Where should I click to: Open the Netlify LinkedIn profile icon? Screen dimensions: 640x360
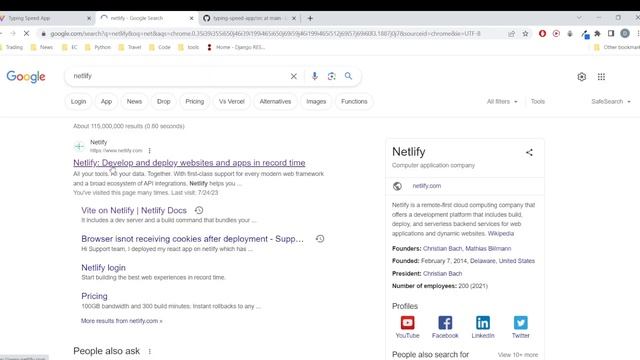[483, 323]
